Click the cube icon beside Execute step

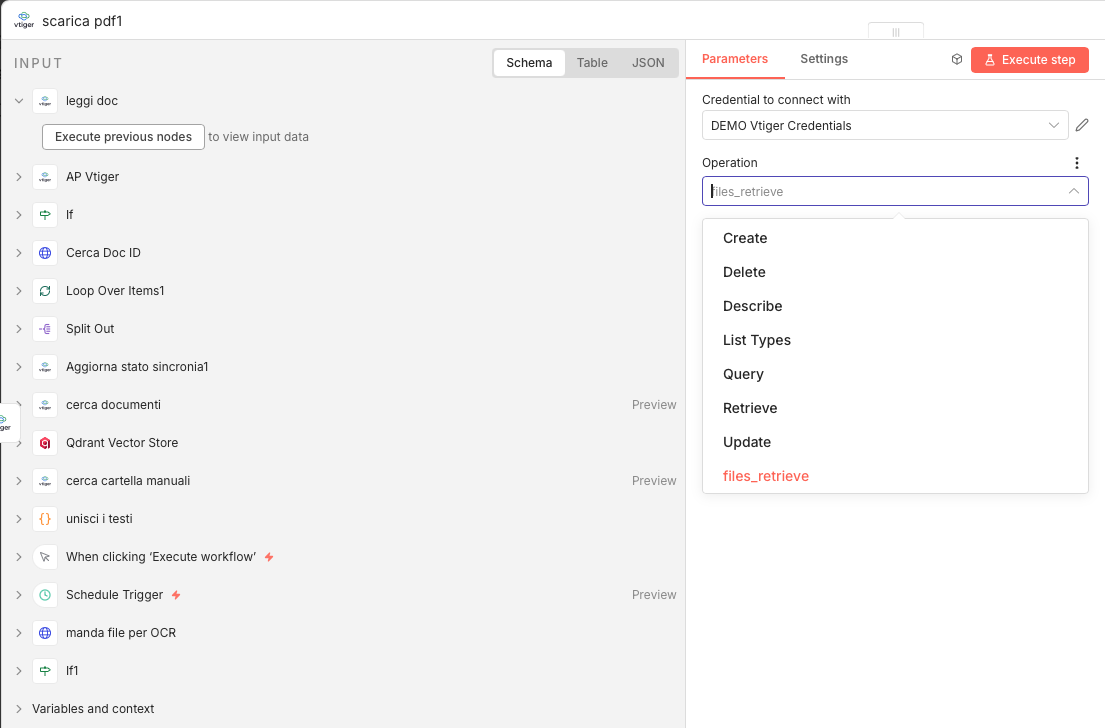point(957,60)
